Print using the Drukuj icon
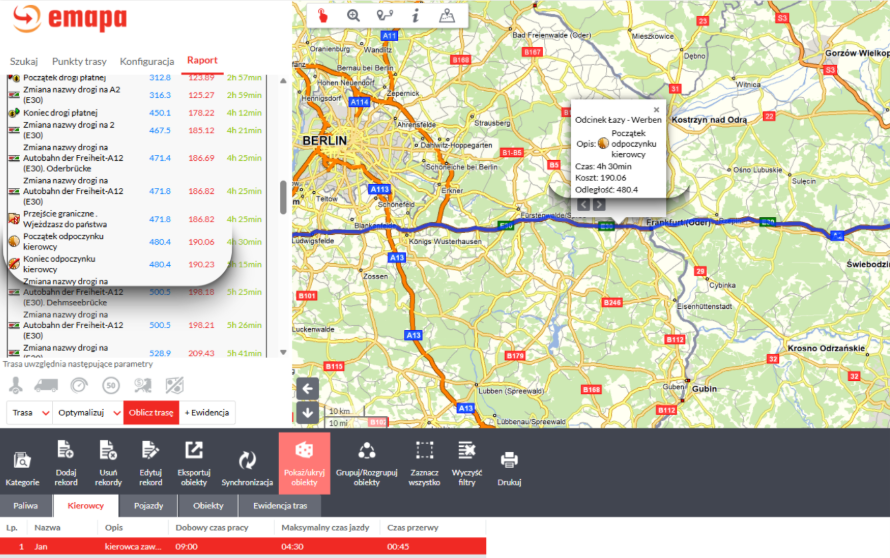Image resolution: width=890 pixels, height=558 pixels. [x=509, y=465]
